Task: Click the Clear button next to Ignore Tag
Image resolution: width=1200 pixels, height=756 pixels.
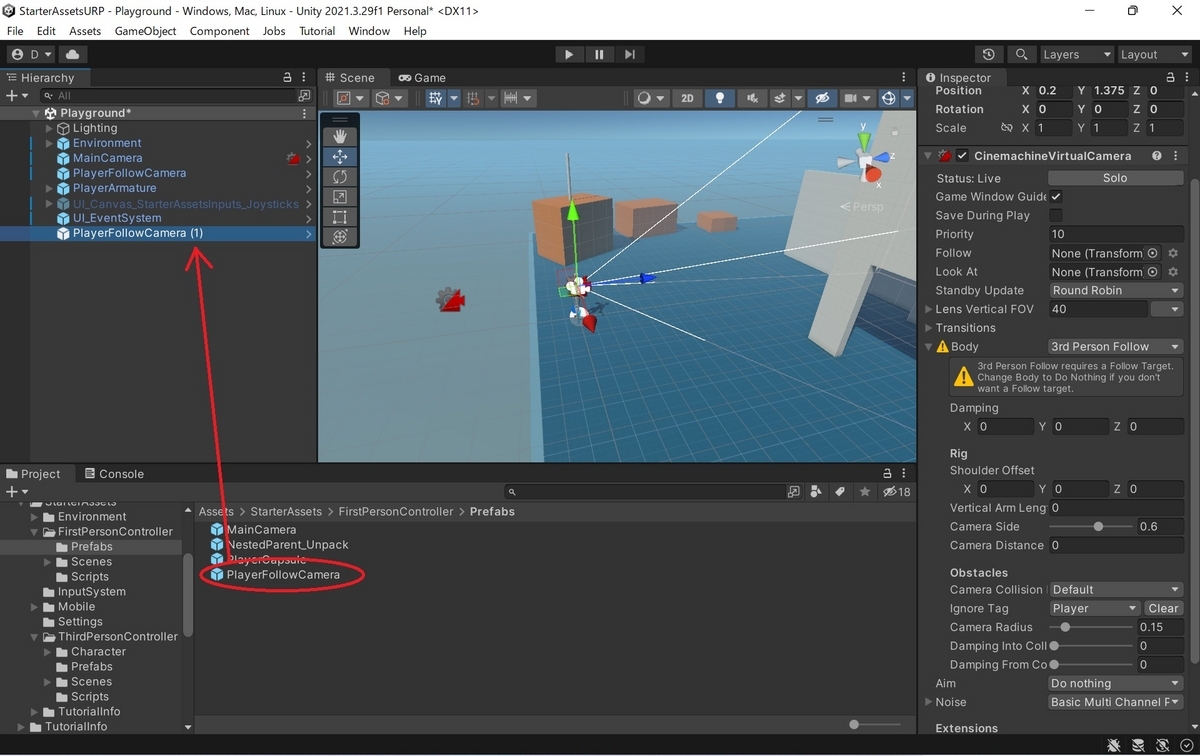Action: (x=1163, y=607)
